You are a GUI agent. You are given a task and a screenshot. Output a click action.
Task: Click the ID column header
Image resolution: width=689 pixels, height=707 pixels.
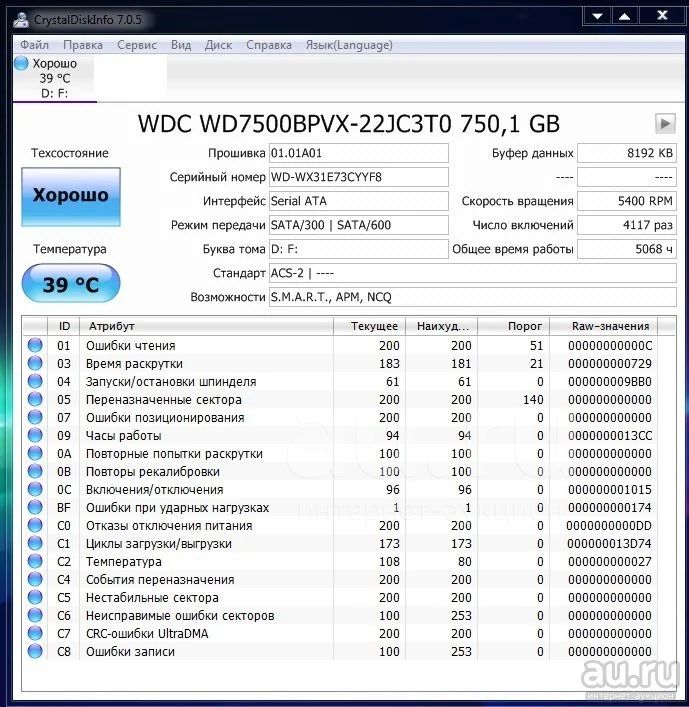tap(64, 326)
